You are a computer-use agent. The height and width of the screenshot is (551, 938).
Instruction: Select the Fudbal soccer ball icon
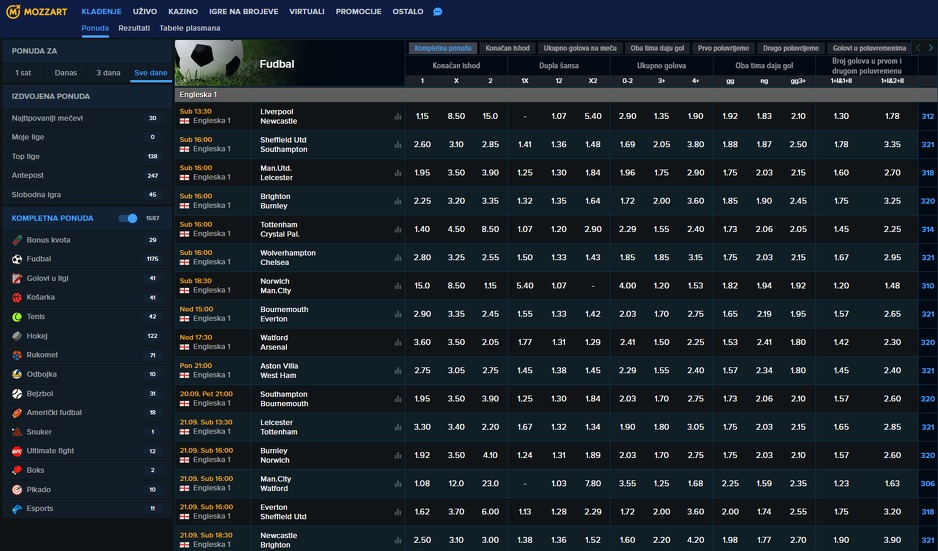coord(17,259)
